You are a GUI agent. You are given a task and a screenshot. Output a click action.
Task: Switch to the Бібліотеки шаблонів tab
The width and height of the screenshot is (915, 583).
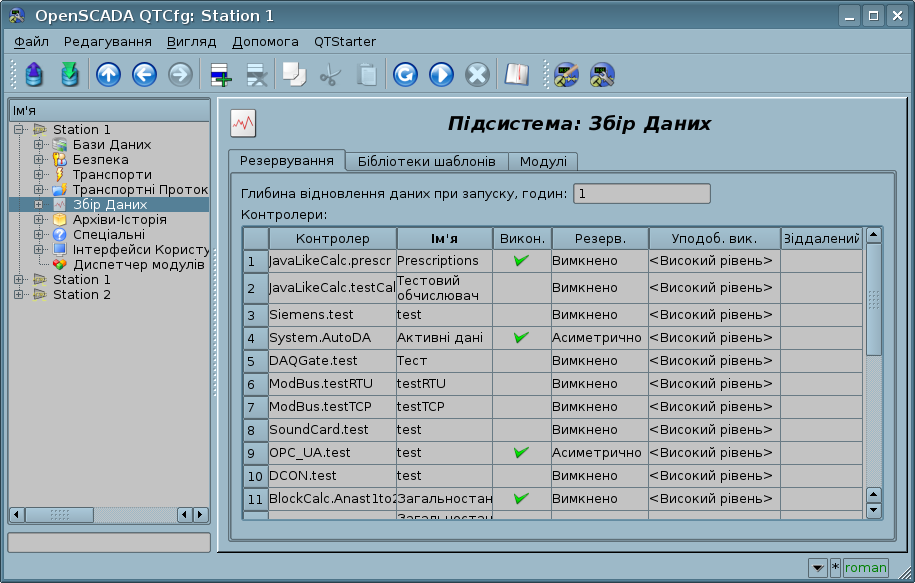coord(426,161)
